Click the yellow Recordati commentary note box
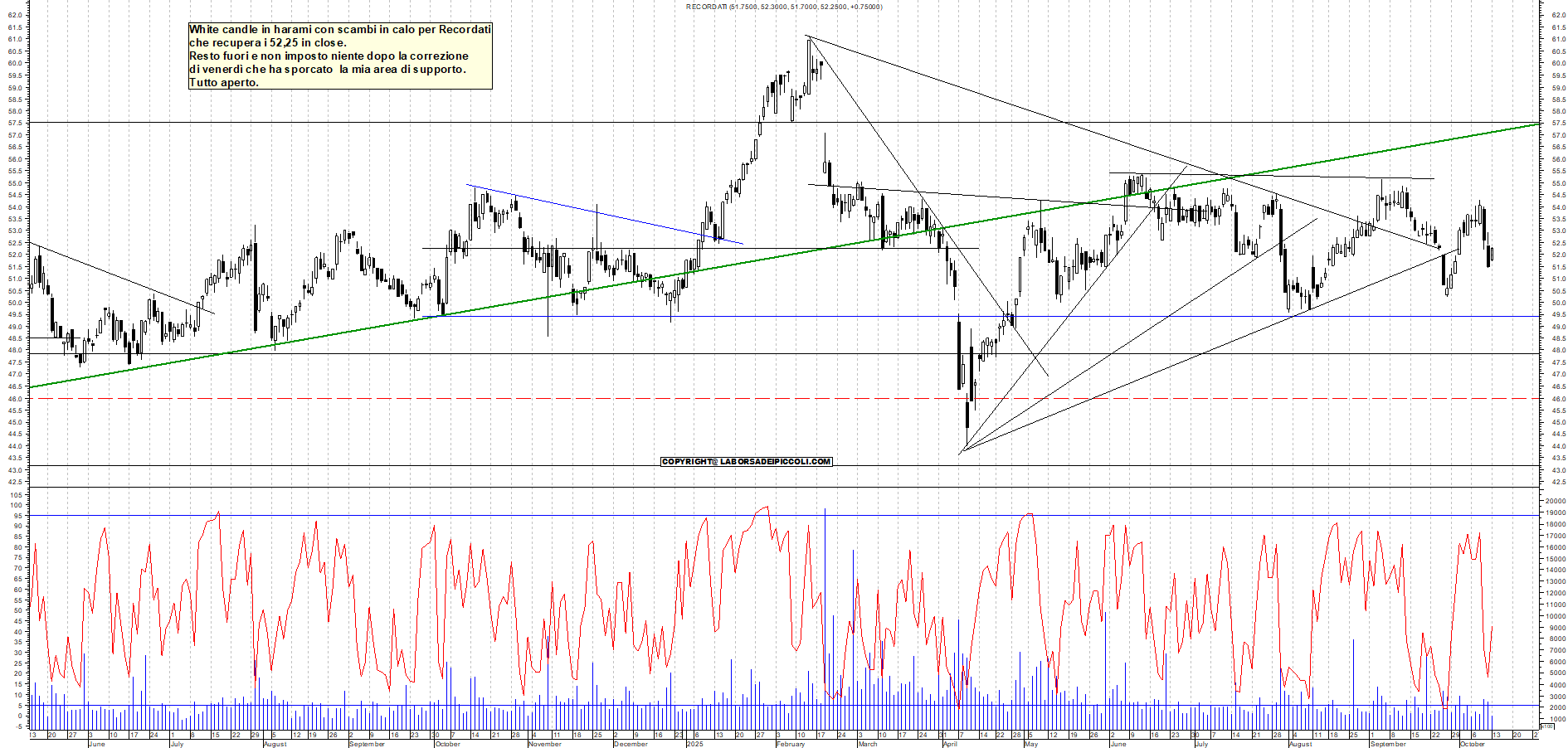This screenshot has width=1568, height=748. (340, 56)
